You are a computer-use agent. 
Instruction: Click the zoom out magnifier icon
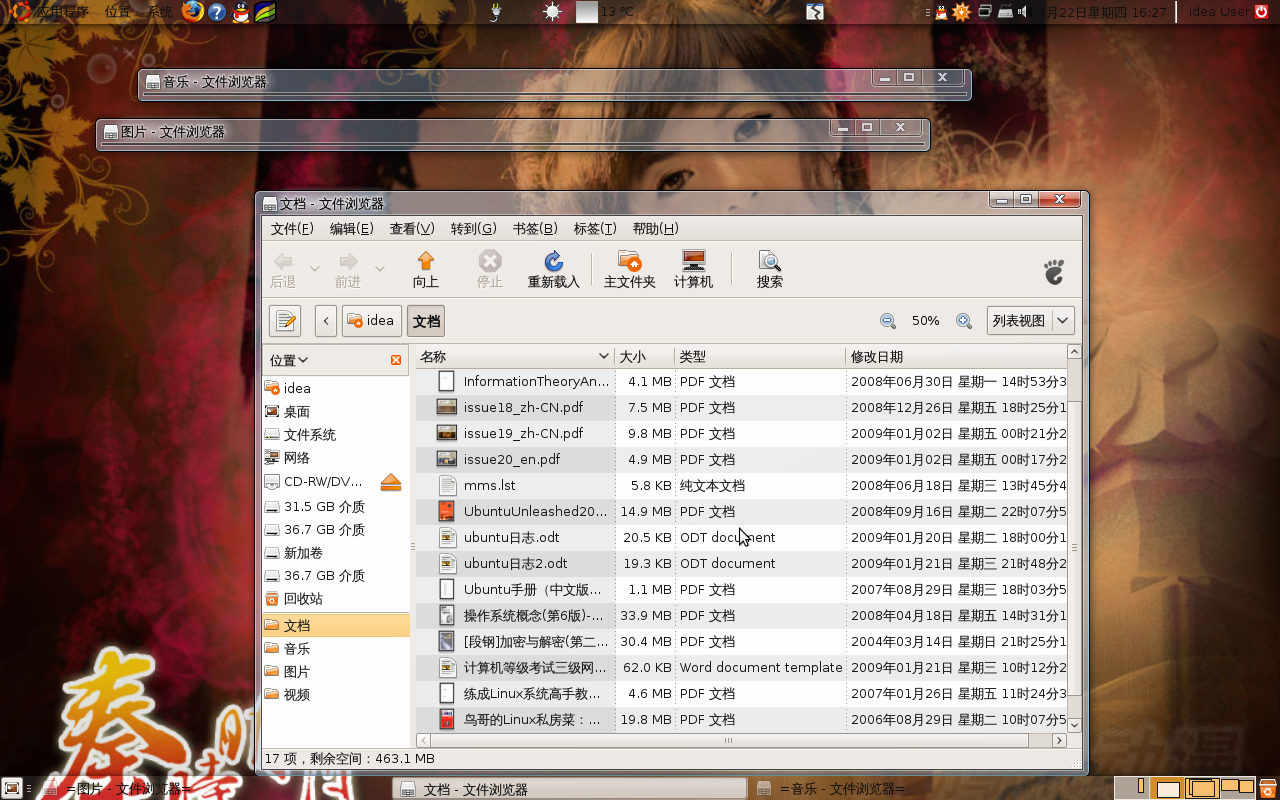pos(888,321)
